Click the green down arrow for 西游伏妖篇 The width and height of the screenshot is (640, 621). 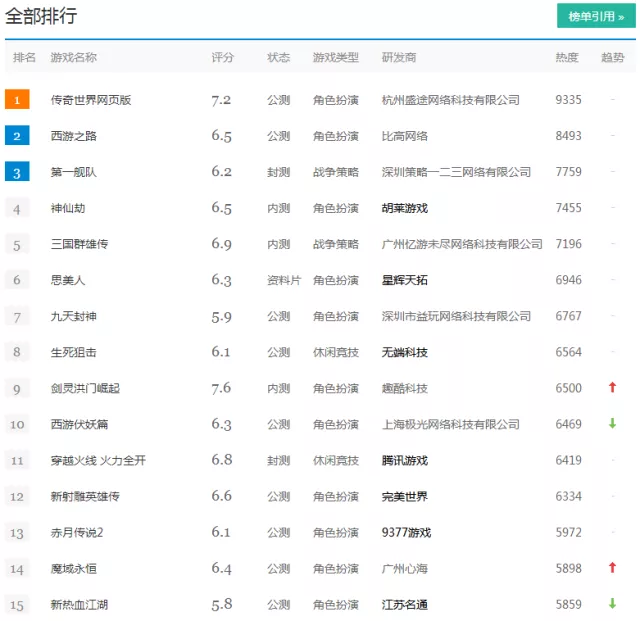[x=612, y=423]
